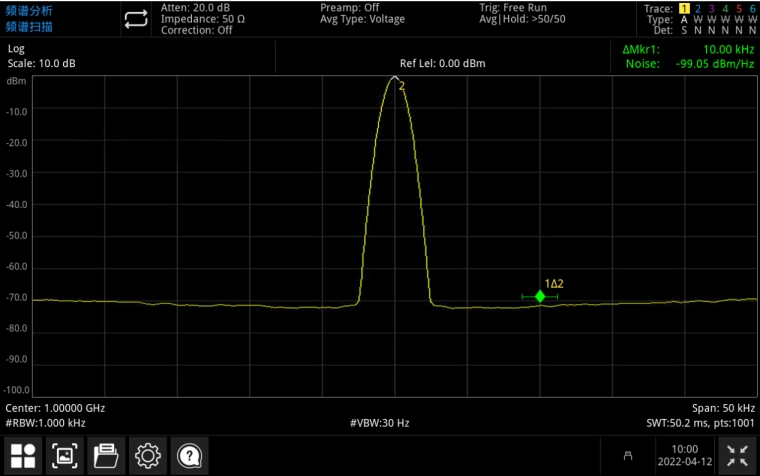
Task: Select trace 1 in the Trace indicator
Action: point(685,8)
